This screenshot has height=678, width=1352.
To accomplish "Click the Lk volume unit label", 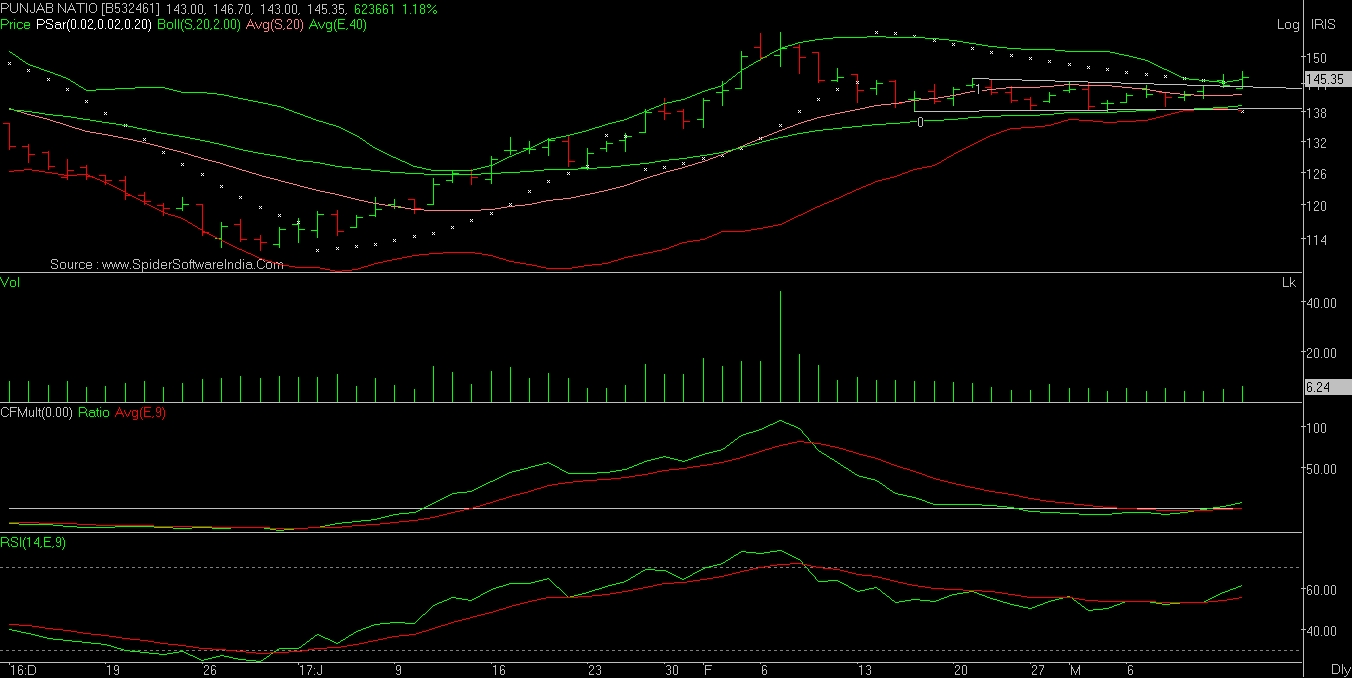I will [x=1288, y=283].
